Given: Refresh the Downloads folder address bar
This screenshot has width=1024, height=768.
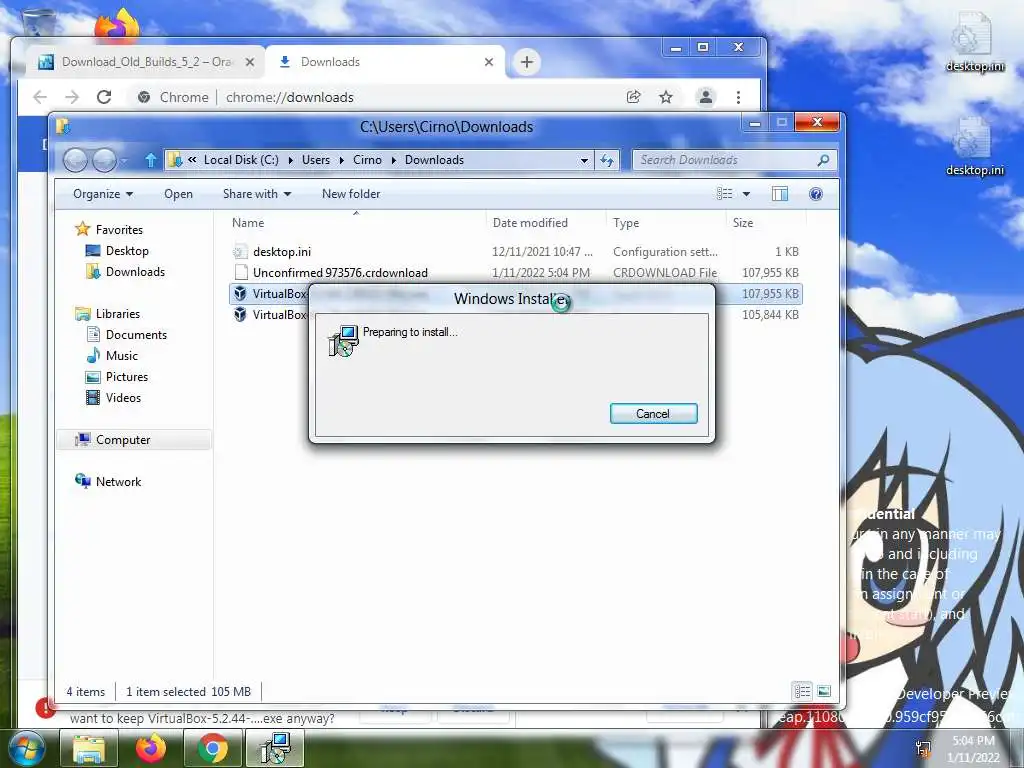Looking at the screenshot, I should [x=607, y=160].
